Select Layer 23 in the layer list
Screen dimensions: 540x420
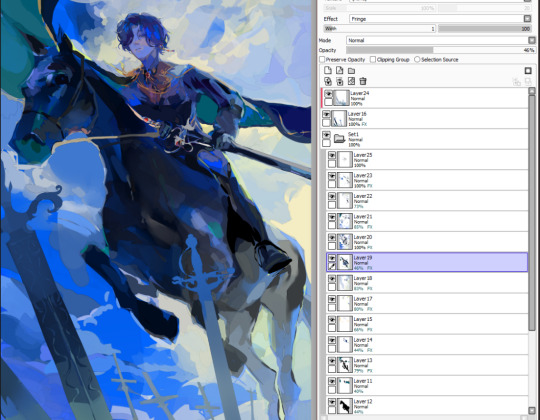427,180
